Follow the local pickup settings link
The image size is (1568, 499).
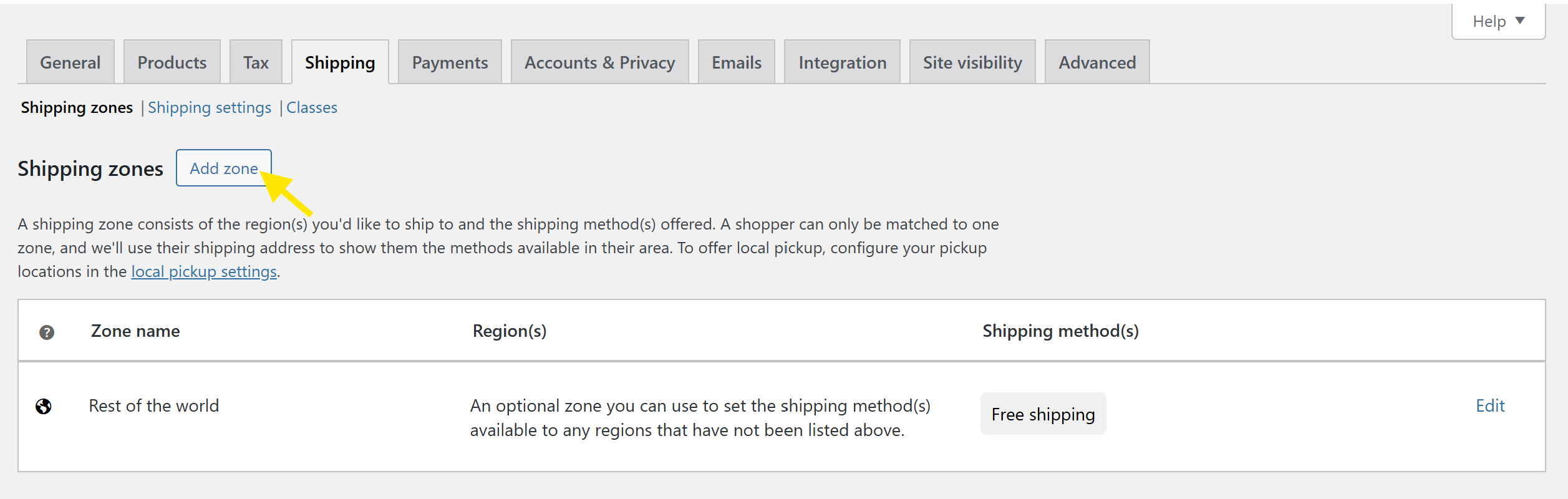(204, 271)
